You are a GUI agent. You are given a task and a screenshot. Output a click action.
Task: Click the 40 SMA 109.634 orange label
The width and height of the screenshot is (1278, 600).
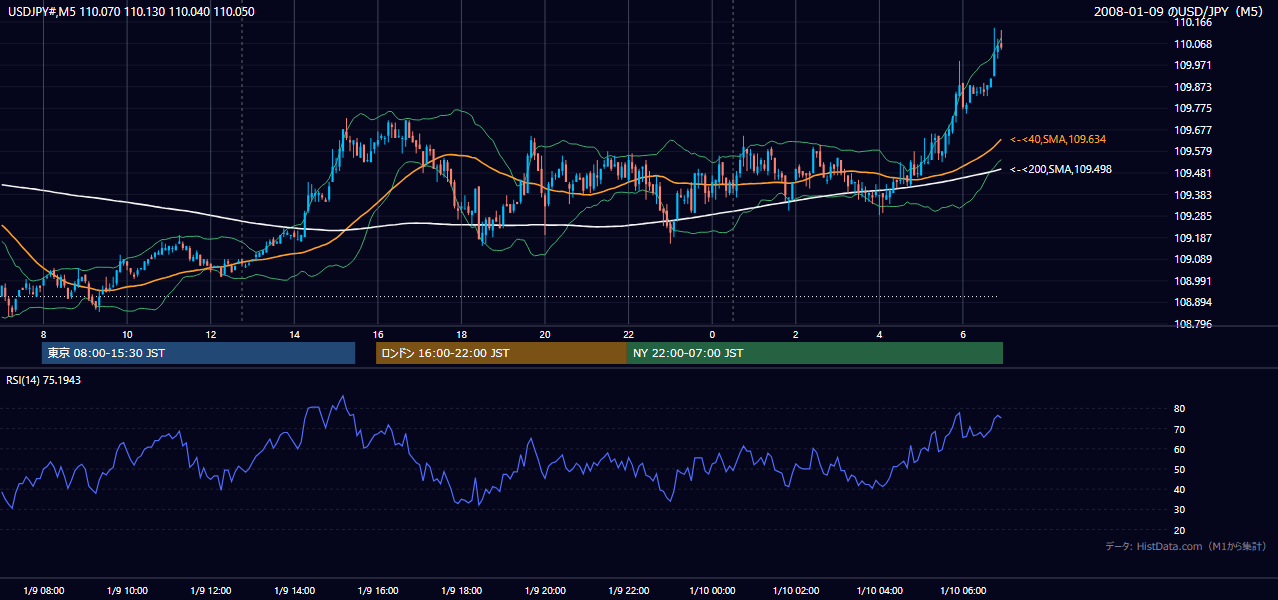click(x=1058, y=139)
